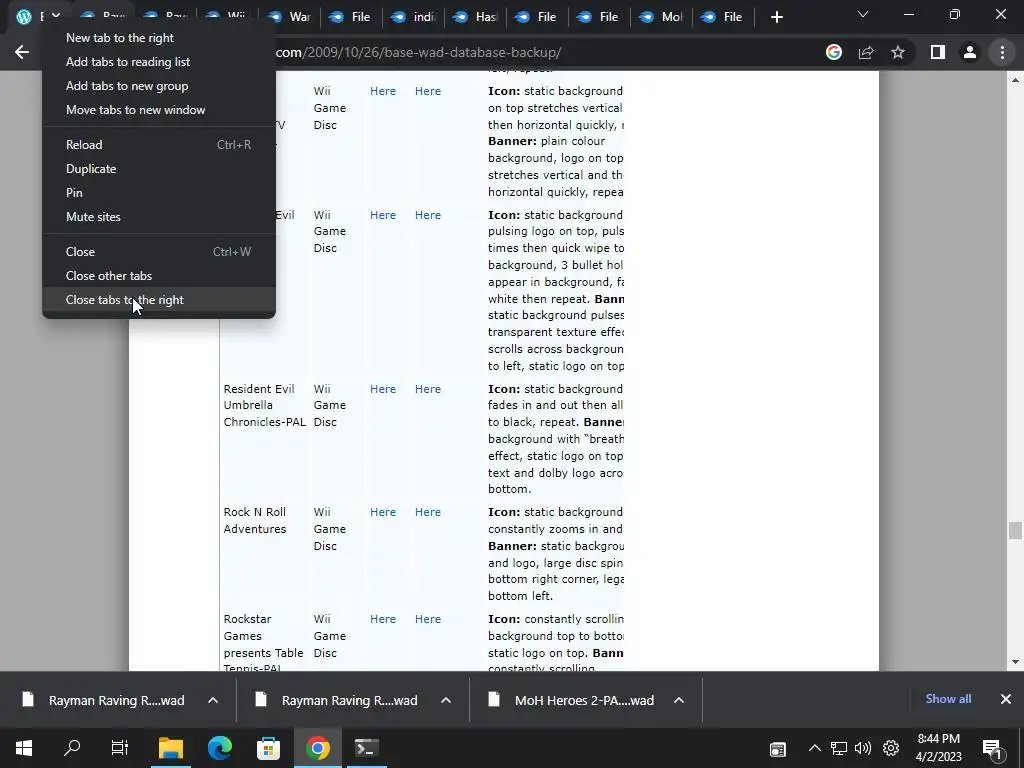Show hidden system tray icons
This screenshot has width=1024, height=768.
pos(814,748)
